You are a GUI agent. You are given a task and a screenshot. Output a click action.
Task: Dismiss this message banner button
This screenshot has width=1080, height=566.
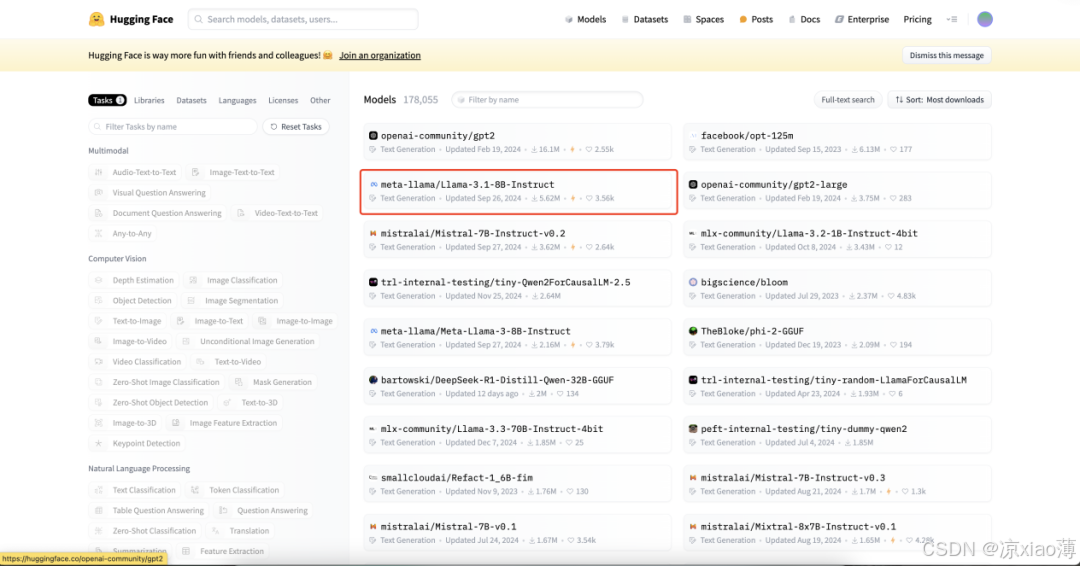click(x=946, y=55)
